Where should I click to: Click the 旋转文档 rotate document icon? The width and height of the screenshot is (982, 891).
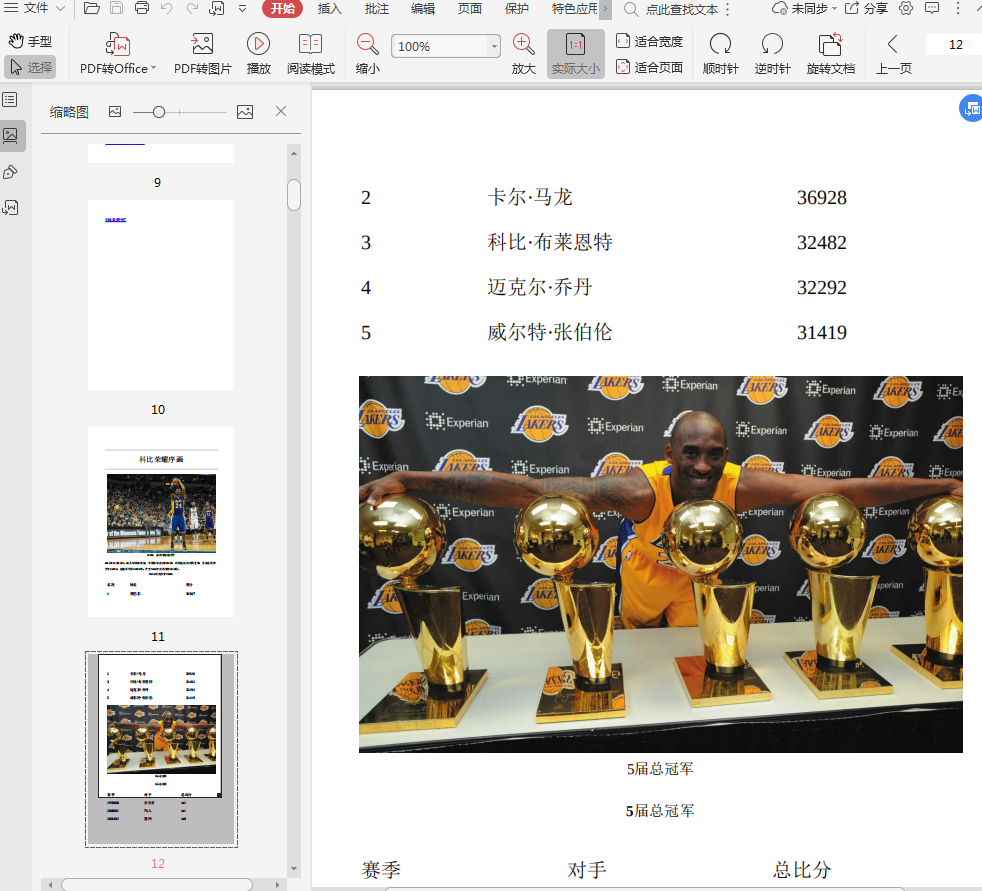[830, 44]
